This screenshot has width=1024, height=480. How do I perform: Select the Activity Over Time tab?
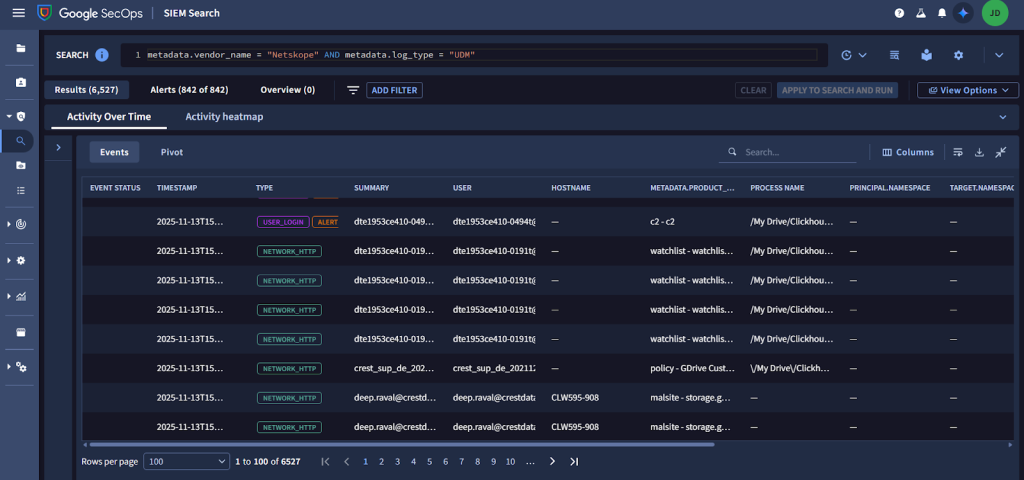tap(109, 117)
